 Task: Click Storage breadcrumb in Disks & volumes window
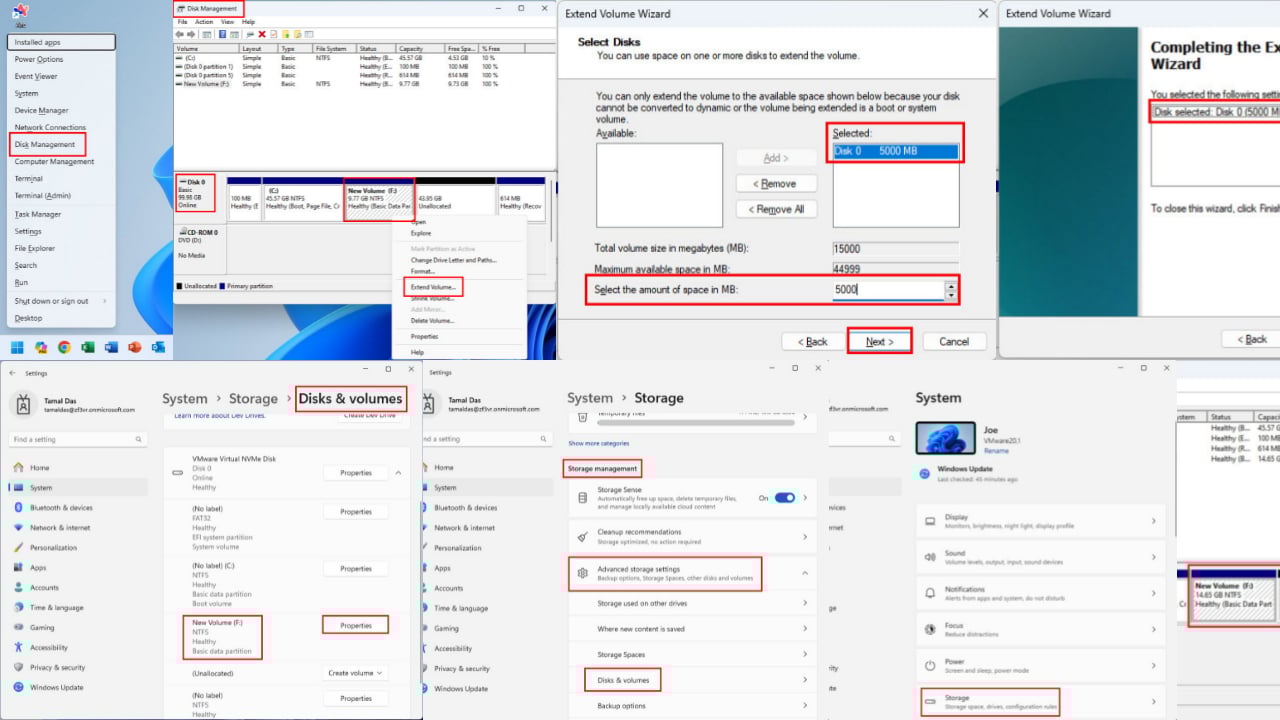(253, 398)
